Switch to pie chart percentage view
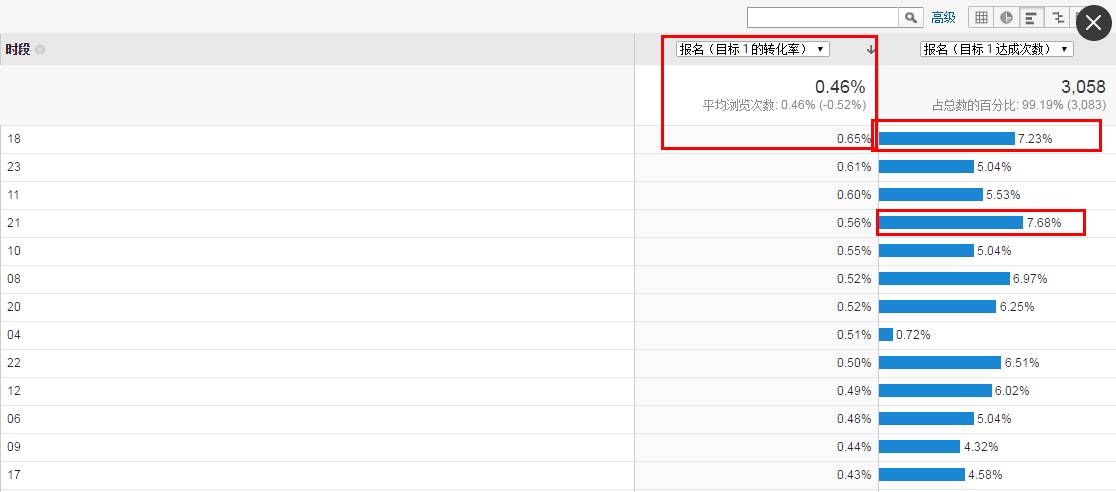The width and height of the screenshot is (1116, 492). 1006,18
